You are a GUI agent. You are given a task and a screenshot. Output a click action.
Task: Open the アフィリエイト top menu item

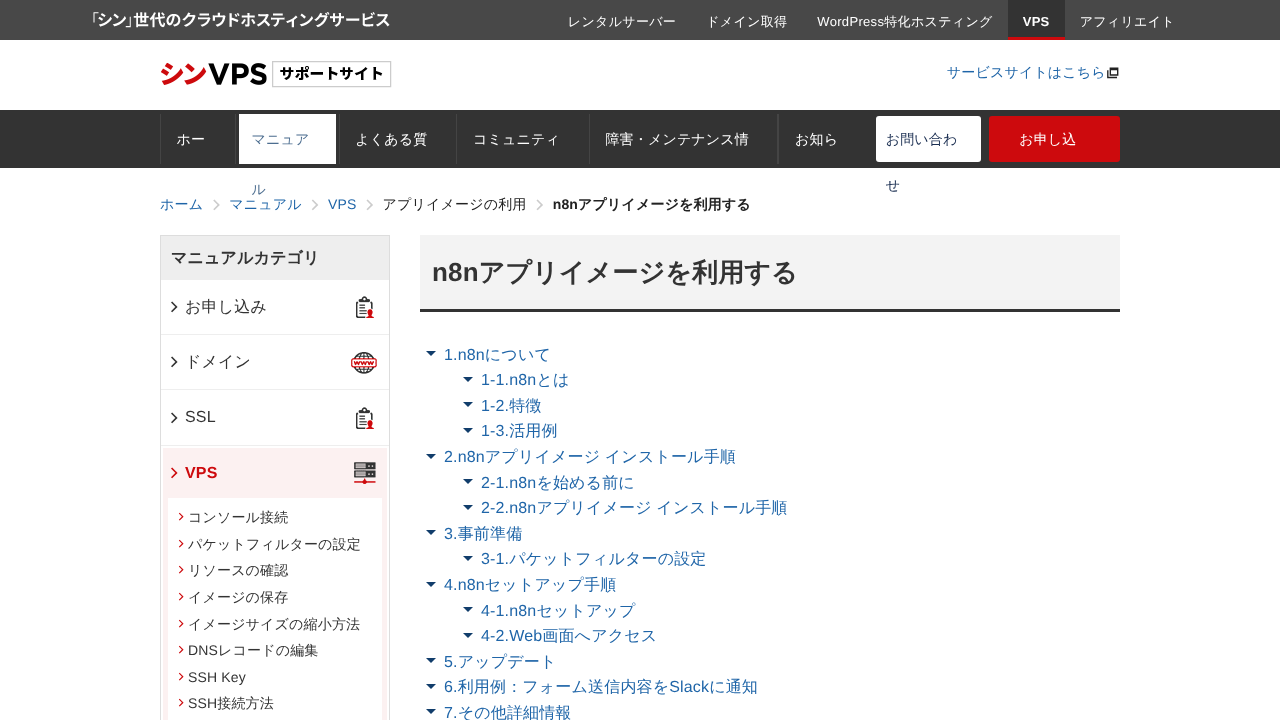point(1127,21)
